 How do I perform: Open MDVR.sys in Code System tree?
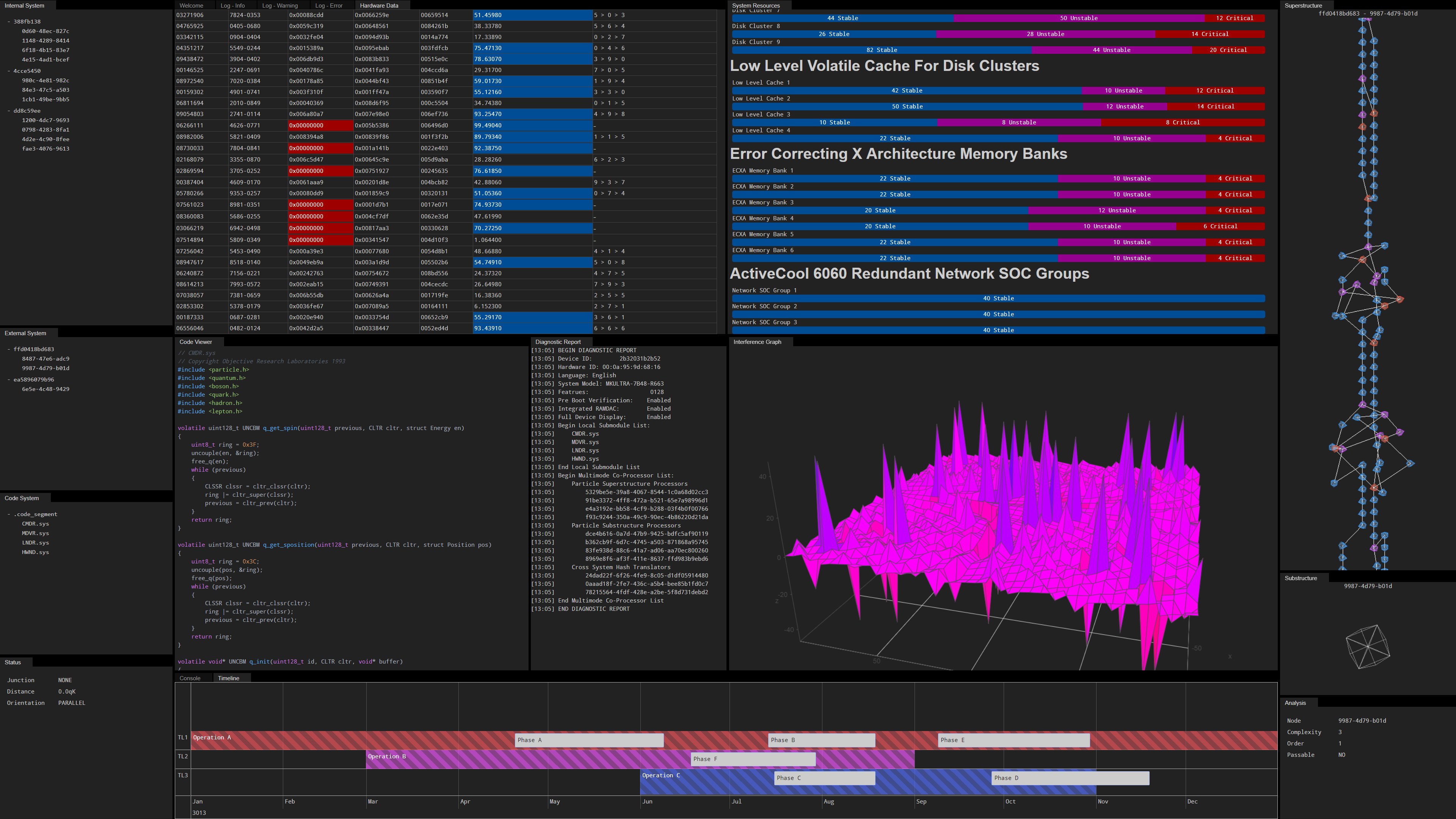click(35, 533)
